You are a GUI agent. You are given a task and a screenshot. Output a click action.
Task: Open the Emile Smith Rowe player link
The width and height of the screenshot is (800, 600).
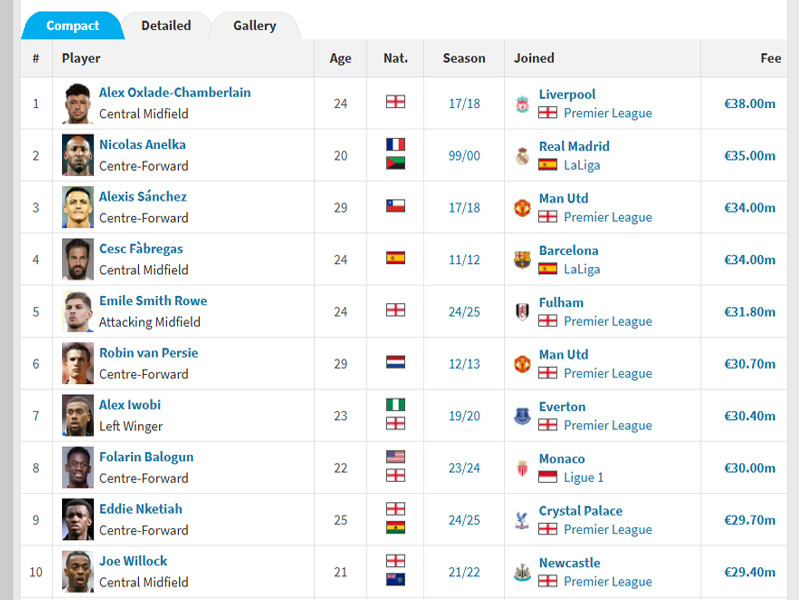coord(153,301)
